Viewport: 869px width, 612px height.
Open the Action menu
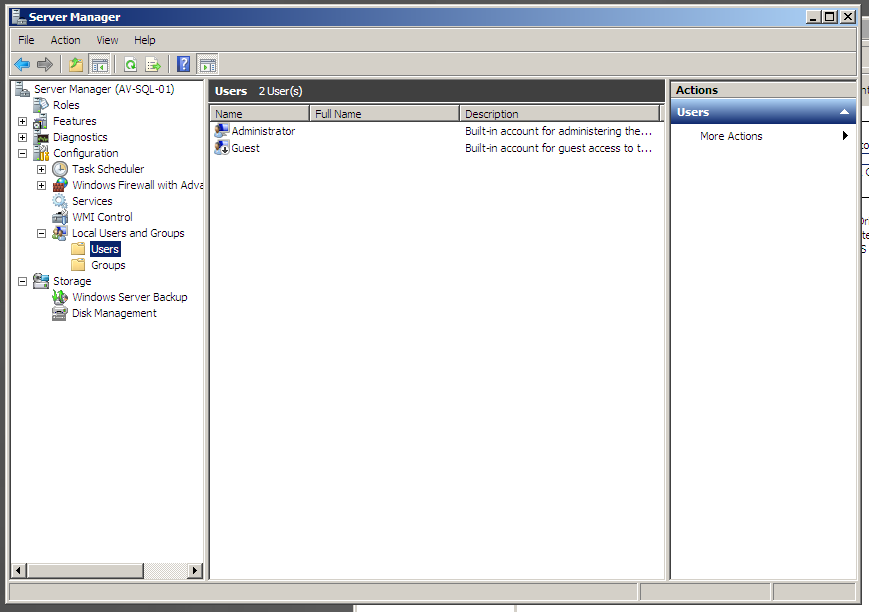tap(65, 40)
